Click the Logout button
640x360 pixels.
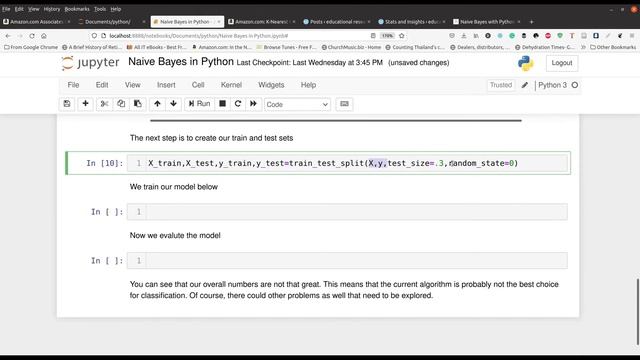tap(562, 63)
